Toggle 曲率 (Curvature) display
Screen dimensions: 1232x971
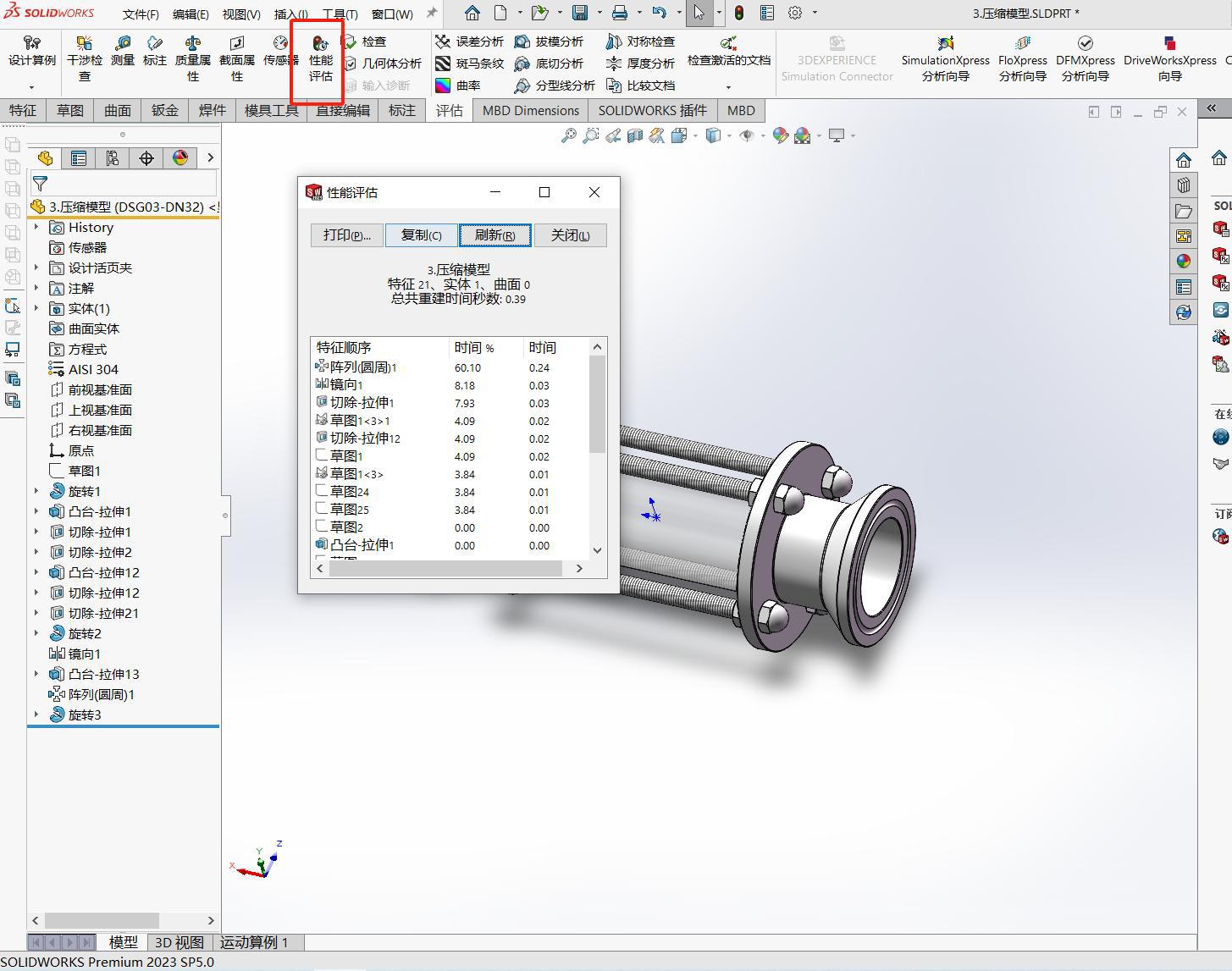point(470,85)
